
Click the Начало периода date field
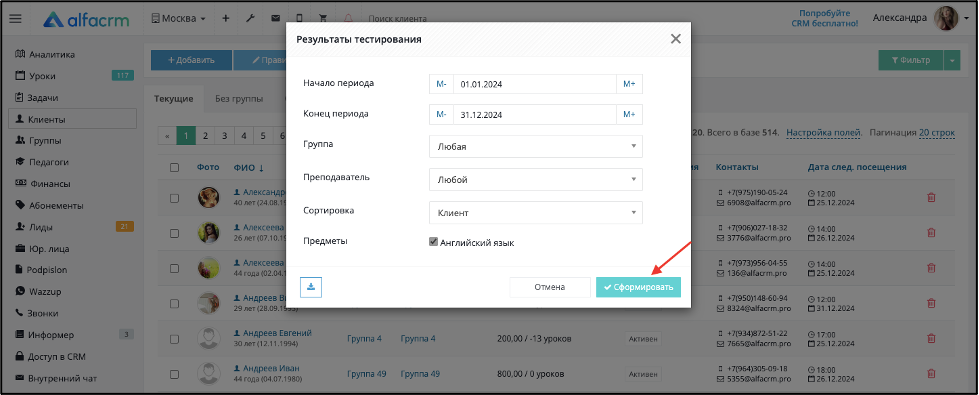[535, 84]
